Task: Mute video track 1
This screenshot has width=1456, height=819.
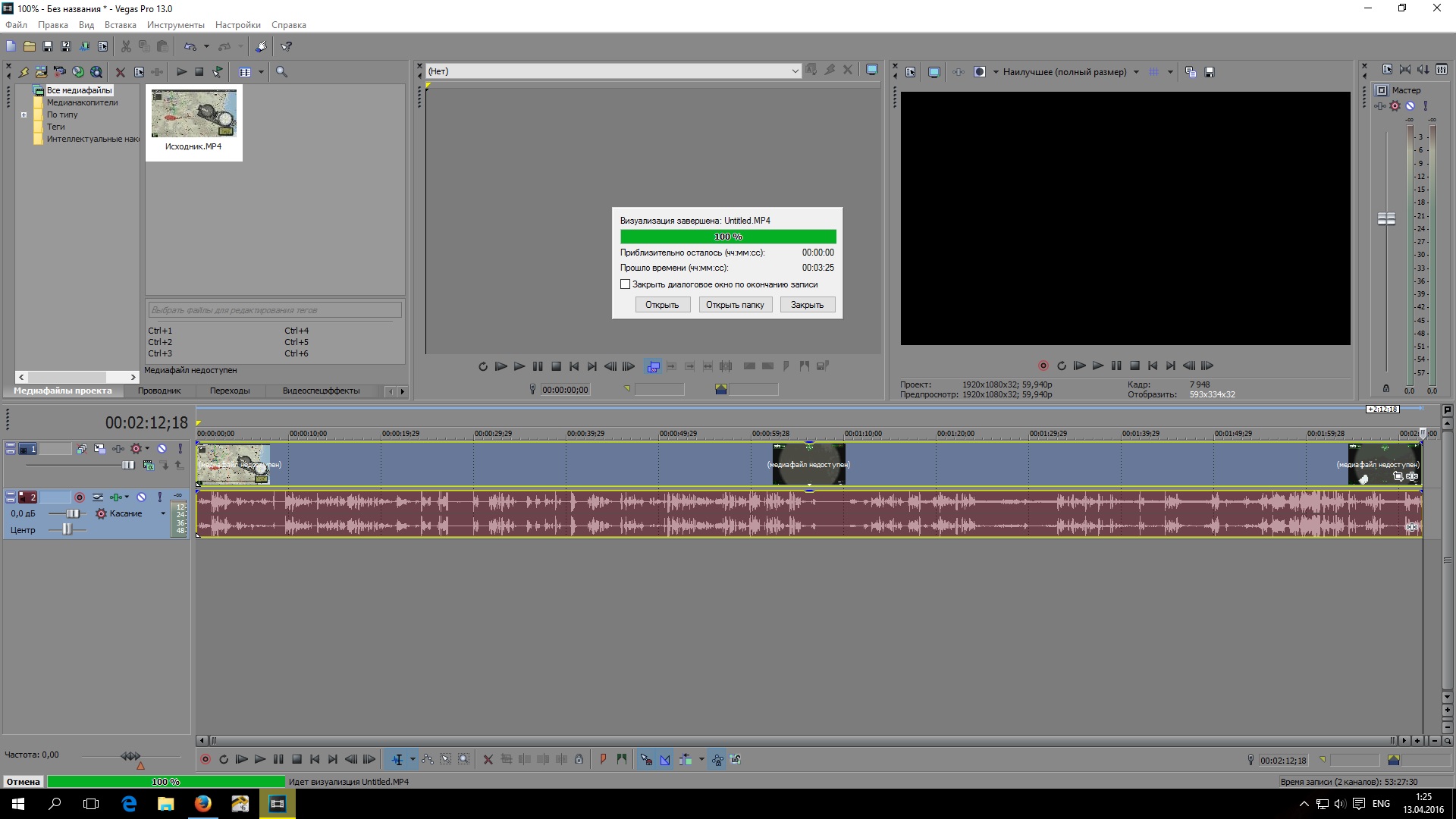Action: [162, 449]
